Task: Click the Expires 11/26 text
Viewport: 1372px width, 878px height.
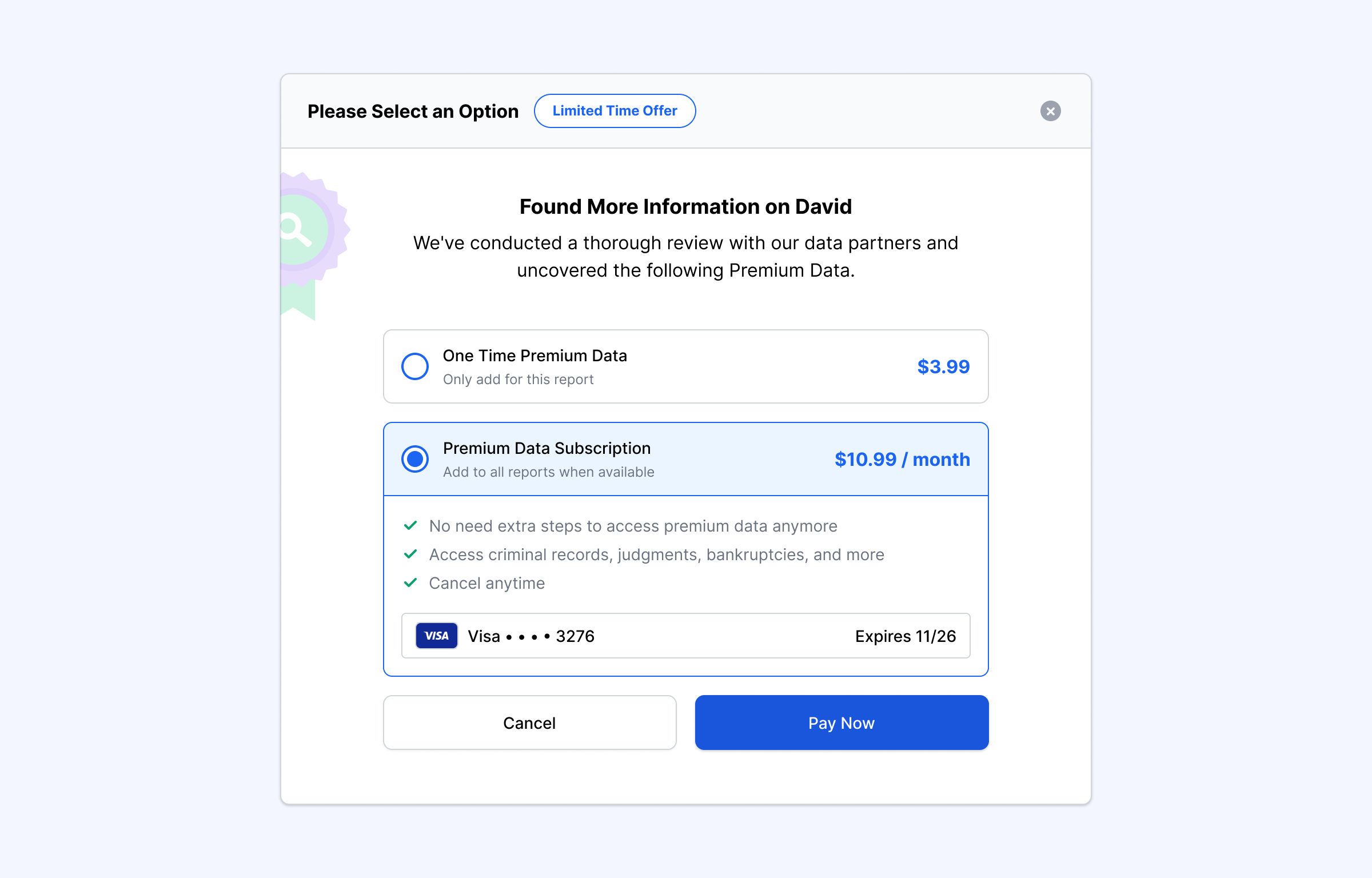Action: tap(906, 636)
